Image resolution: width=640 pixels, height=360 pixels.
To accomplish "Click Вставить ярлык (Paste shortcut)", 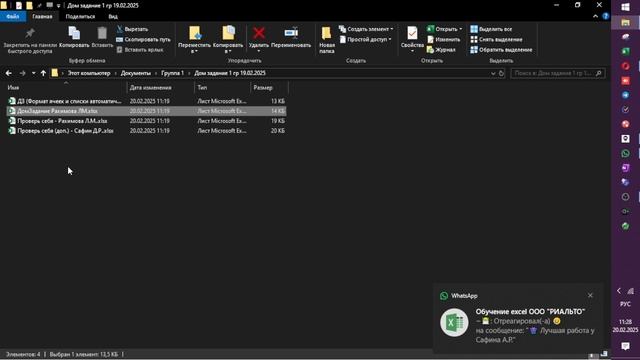I will (x=140, y=50).
